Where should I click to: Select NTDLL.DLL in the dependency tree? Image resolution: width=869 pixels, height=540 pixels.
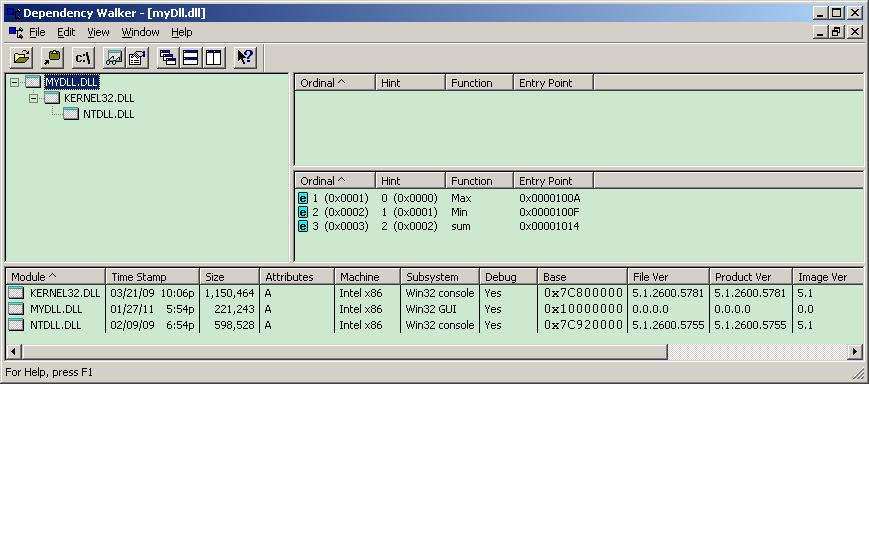click(108, 114)
